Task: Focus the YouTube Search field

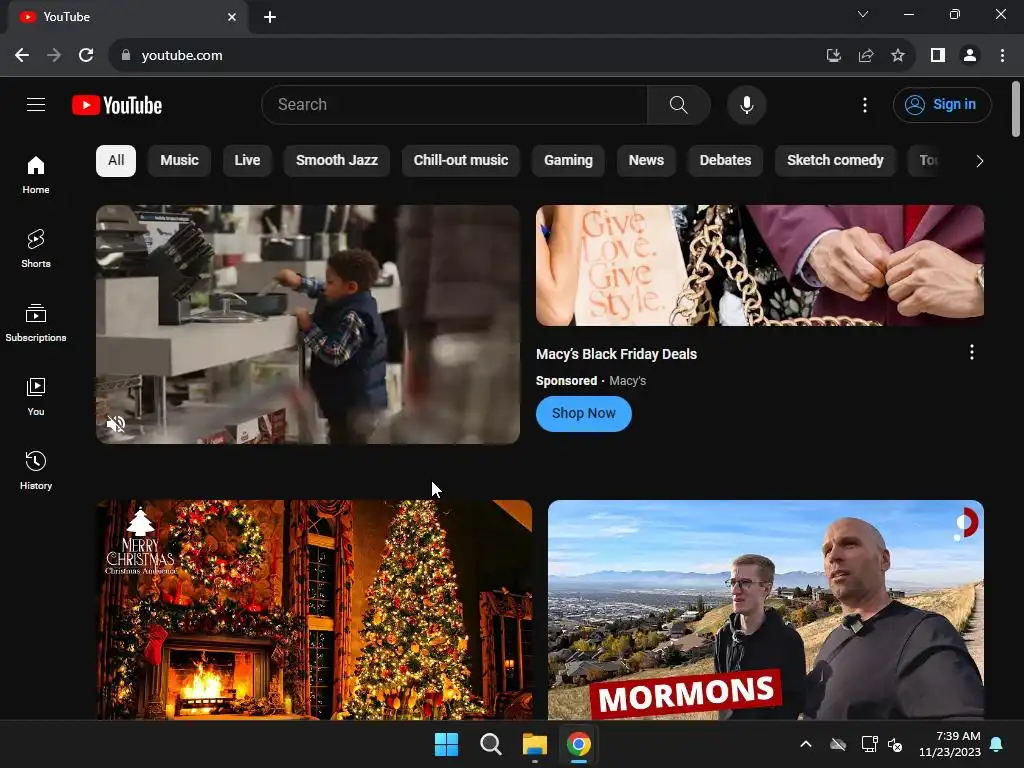Action: (455, 104)
